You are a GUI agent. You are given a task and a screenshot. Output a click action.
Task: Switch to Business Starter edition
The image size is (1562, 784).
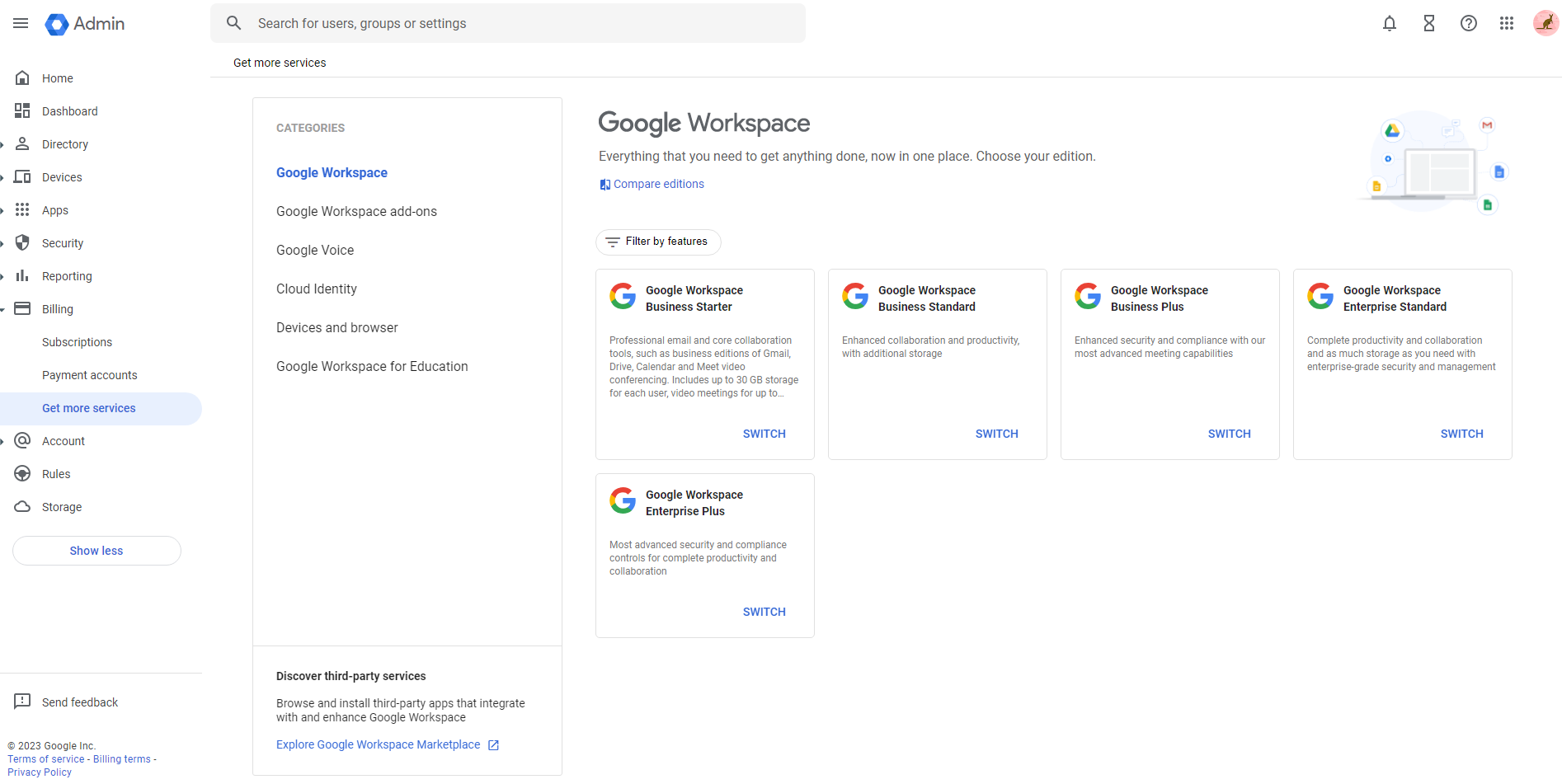(x=764, y=434)
